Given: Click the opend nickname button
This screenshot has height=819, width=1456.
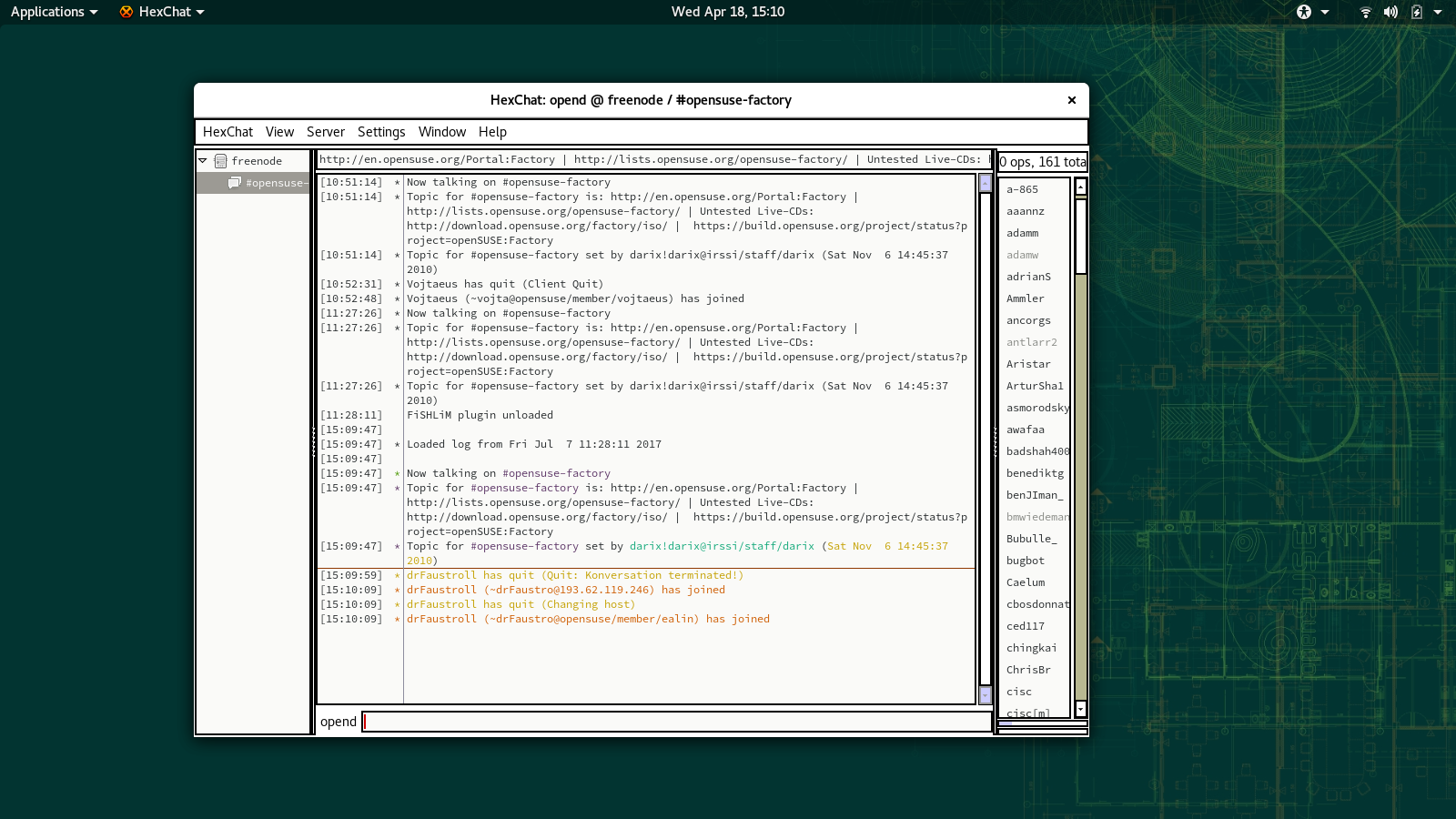Looking at the screenshot, I should point(338,722).
